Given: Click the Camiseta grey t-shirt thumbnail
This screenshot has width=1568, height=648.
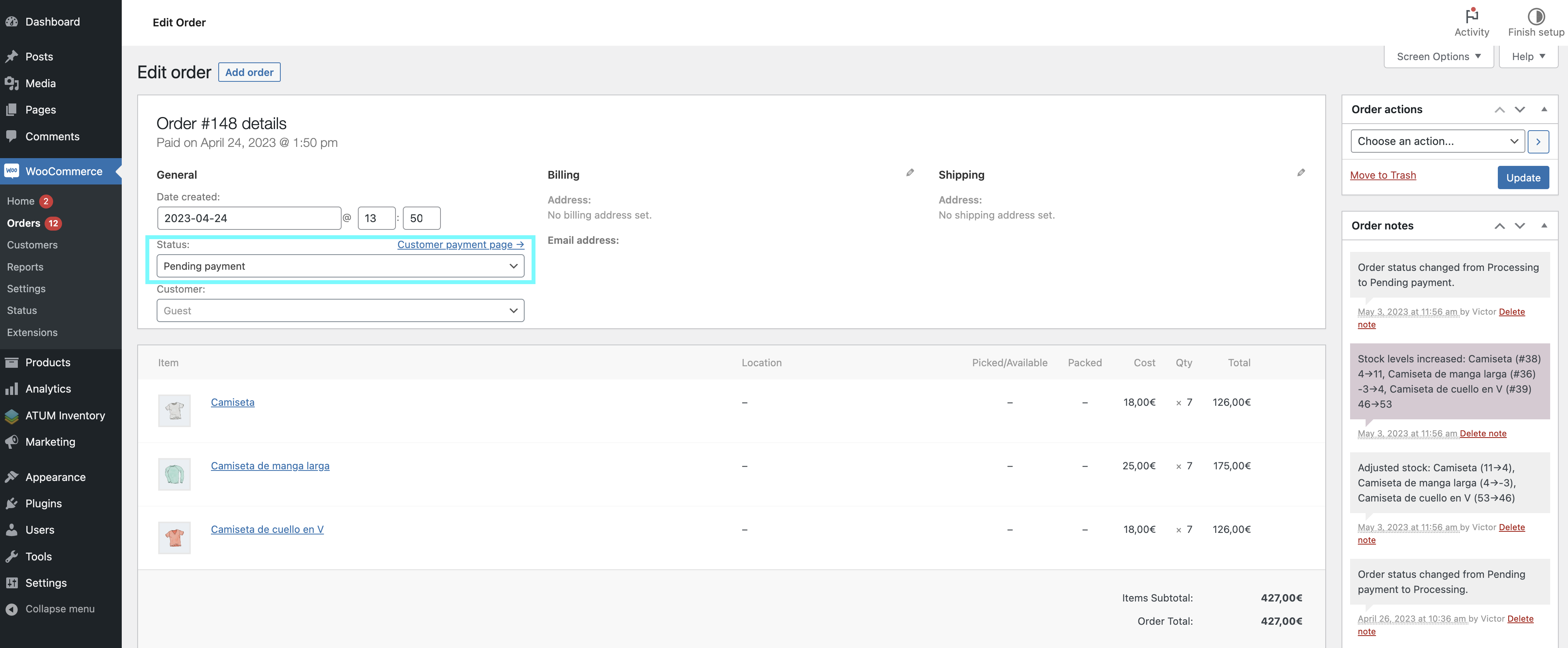Looking at the screenshot, I should click(175, 411).
